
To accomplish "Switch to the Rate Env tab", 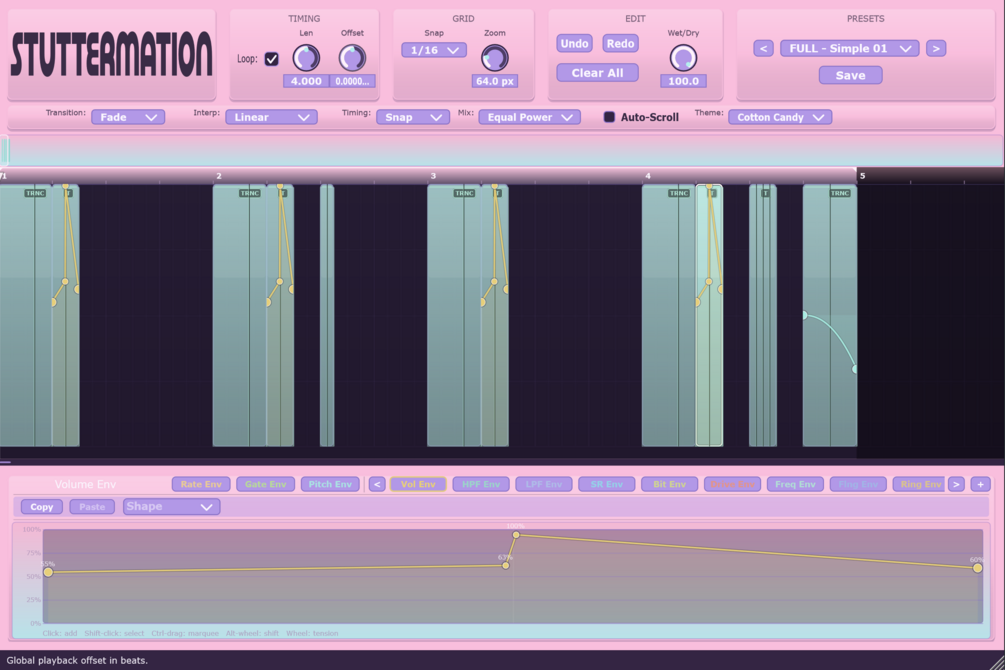I will coord(201,485).
